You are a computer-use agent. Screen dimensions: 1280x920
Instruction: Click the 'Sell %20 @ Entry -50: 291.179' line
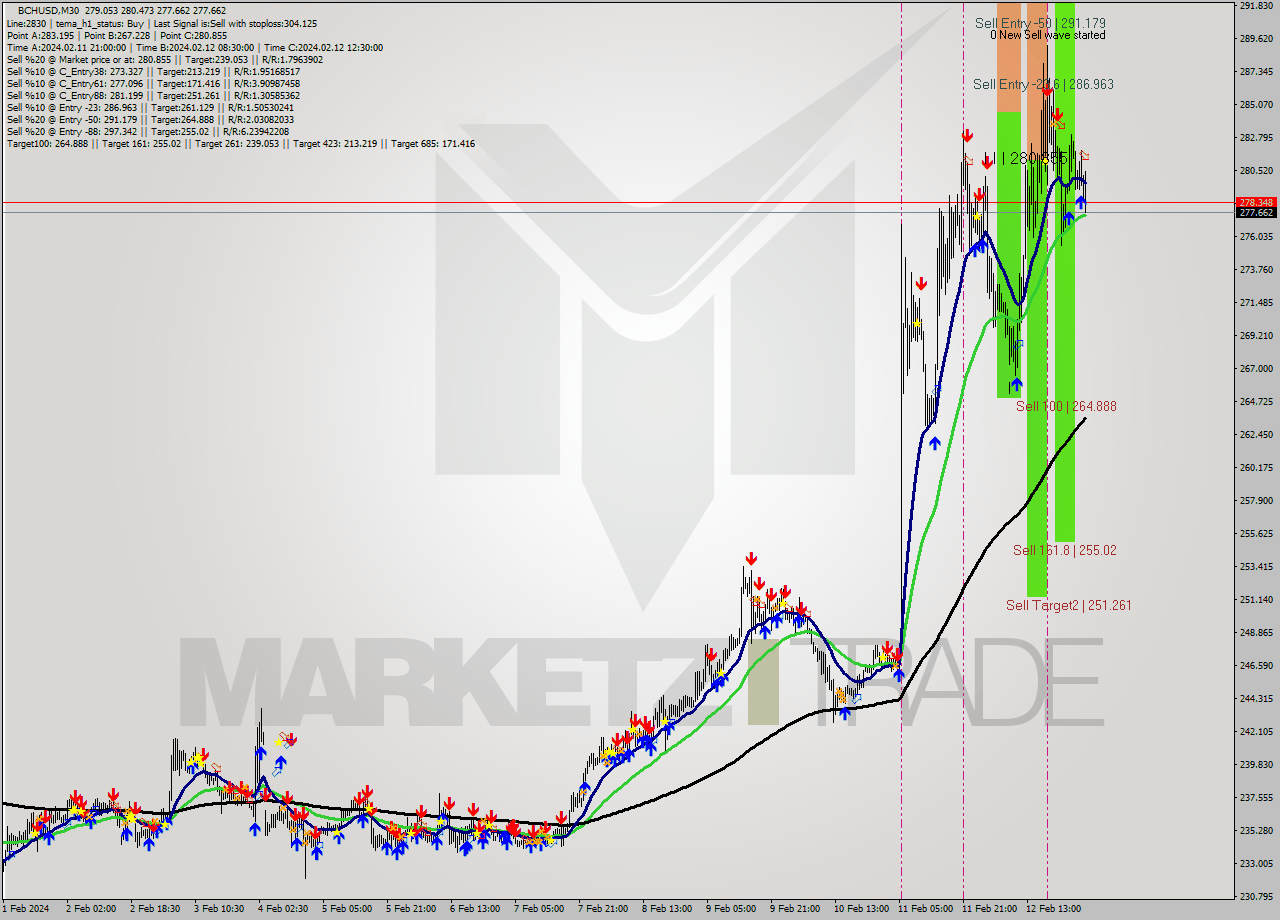(x=150, y=119)
